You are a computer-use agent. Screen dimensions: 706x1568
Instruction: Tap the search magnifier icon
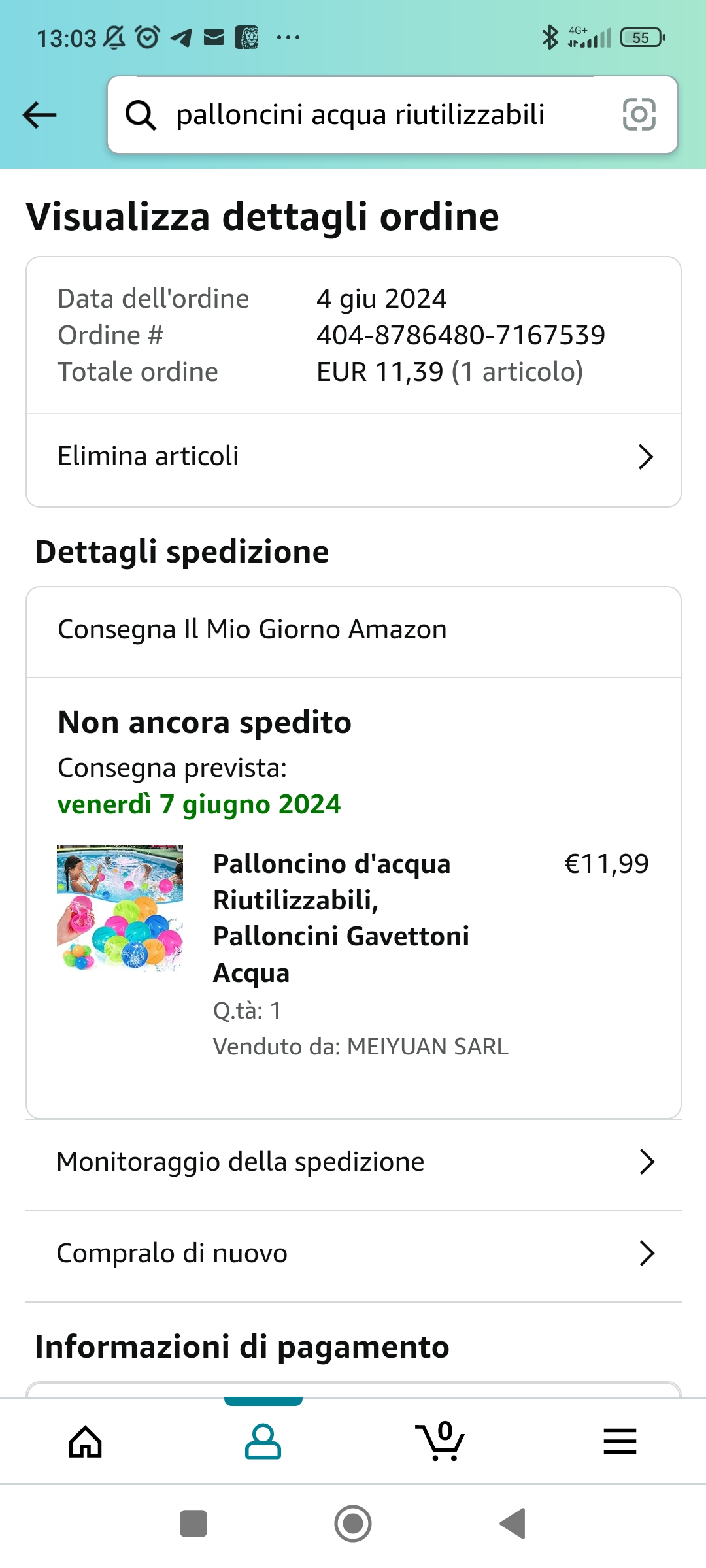pos(141,116)
